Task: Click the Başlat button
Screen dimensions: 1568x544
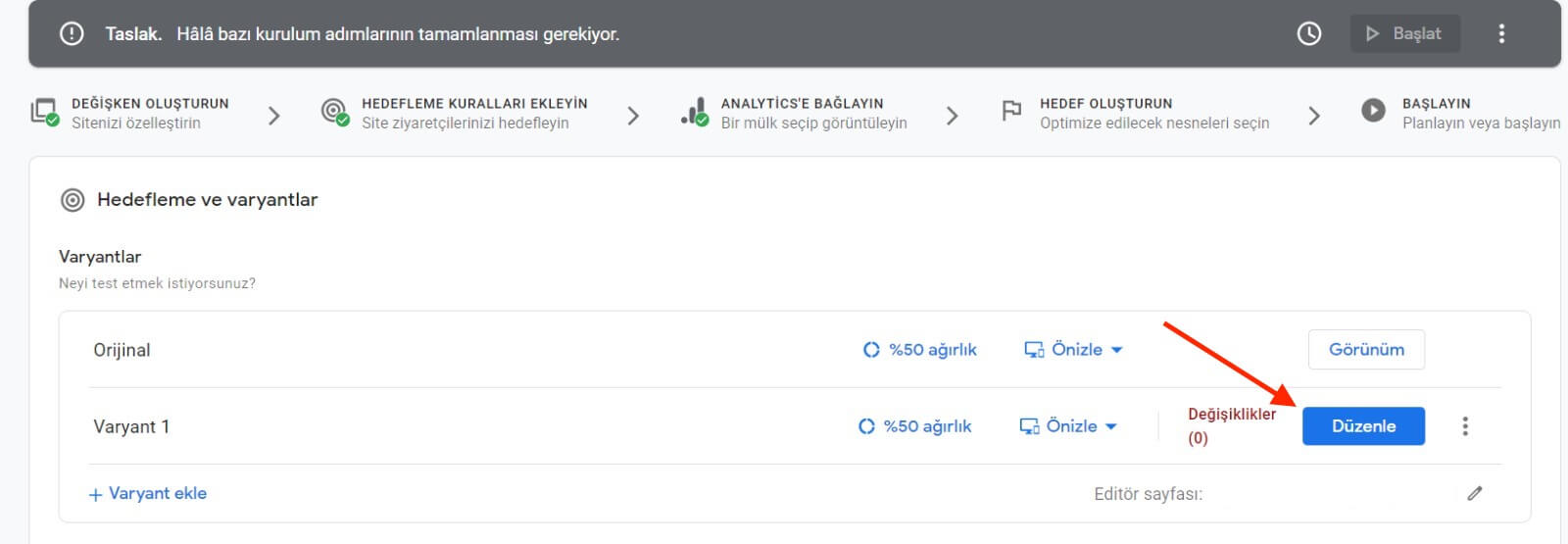Action: tap(1404, 33)
